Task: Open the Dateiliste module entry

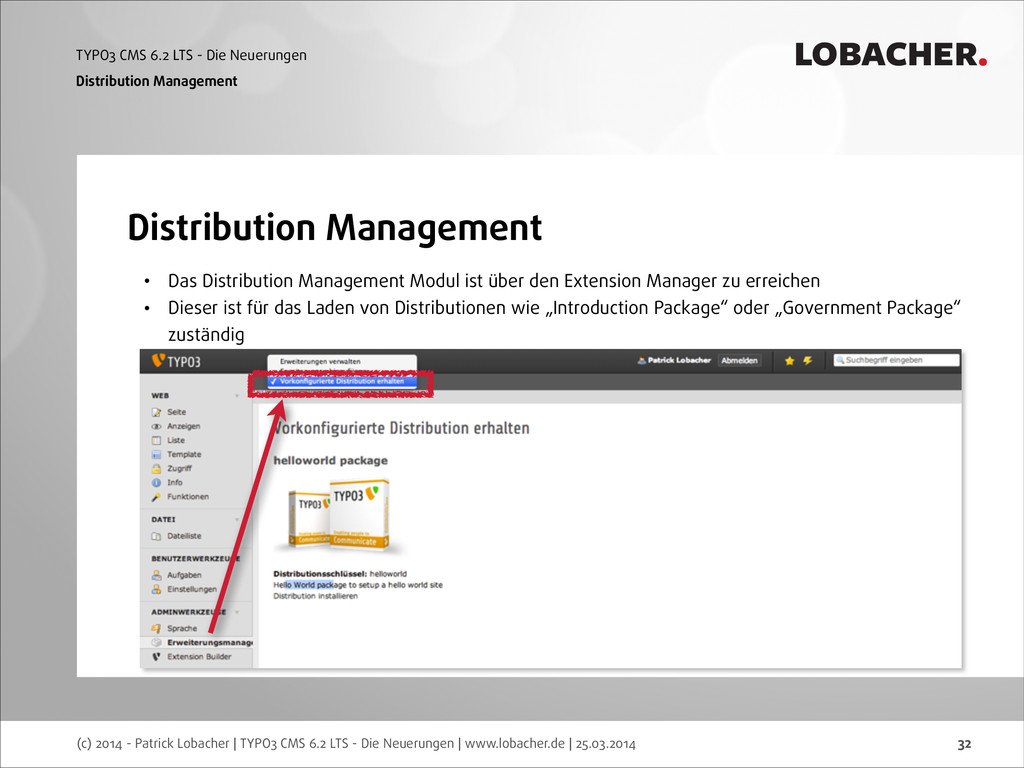Action: (x=184, y=536)
